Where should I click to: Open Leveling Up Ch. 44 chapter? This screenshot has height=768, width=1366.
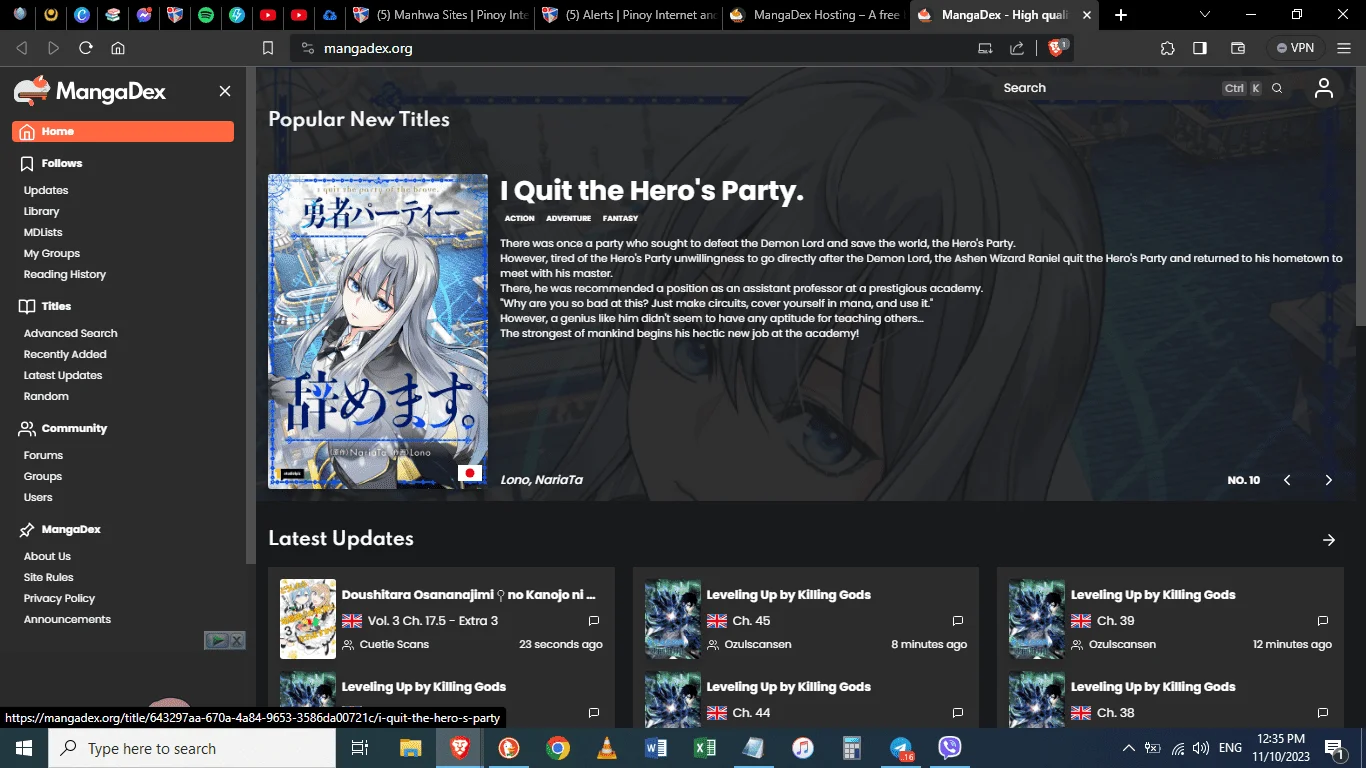pos(751,713)
